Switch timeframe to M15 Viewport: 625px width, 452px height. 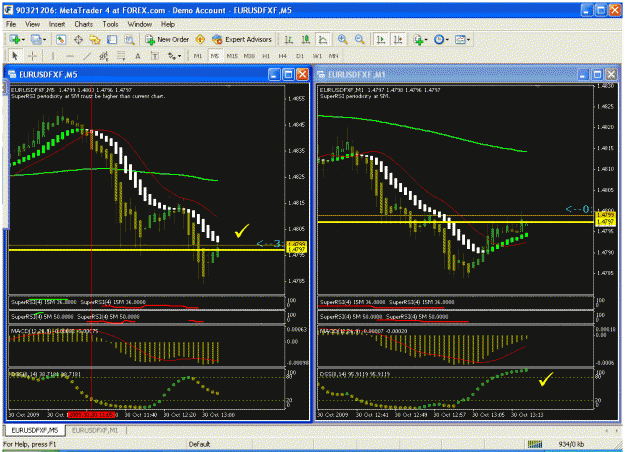(232, 56)
